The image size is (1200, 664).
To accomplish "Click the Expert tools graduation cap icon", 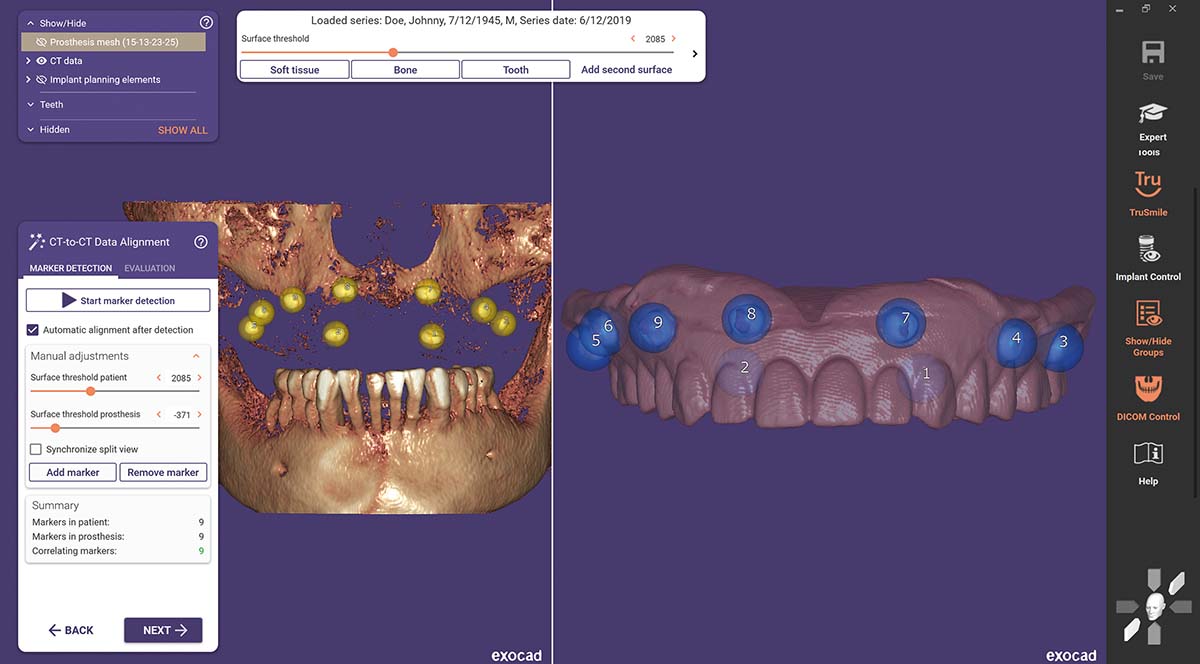I will point(1152,114).
